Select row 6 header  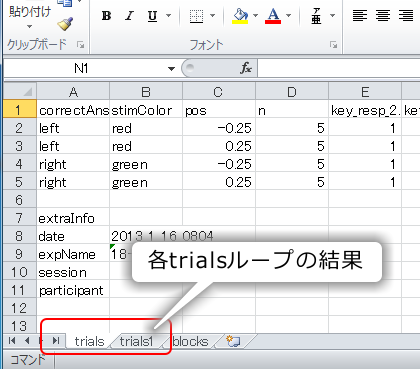pos(19,200)
